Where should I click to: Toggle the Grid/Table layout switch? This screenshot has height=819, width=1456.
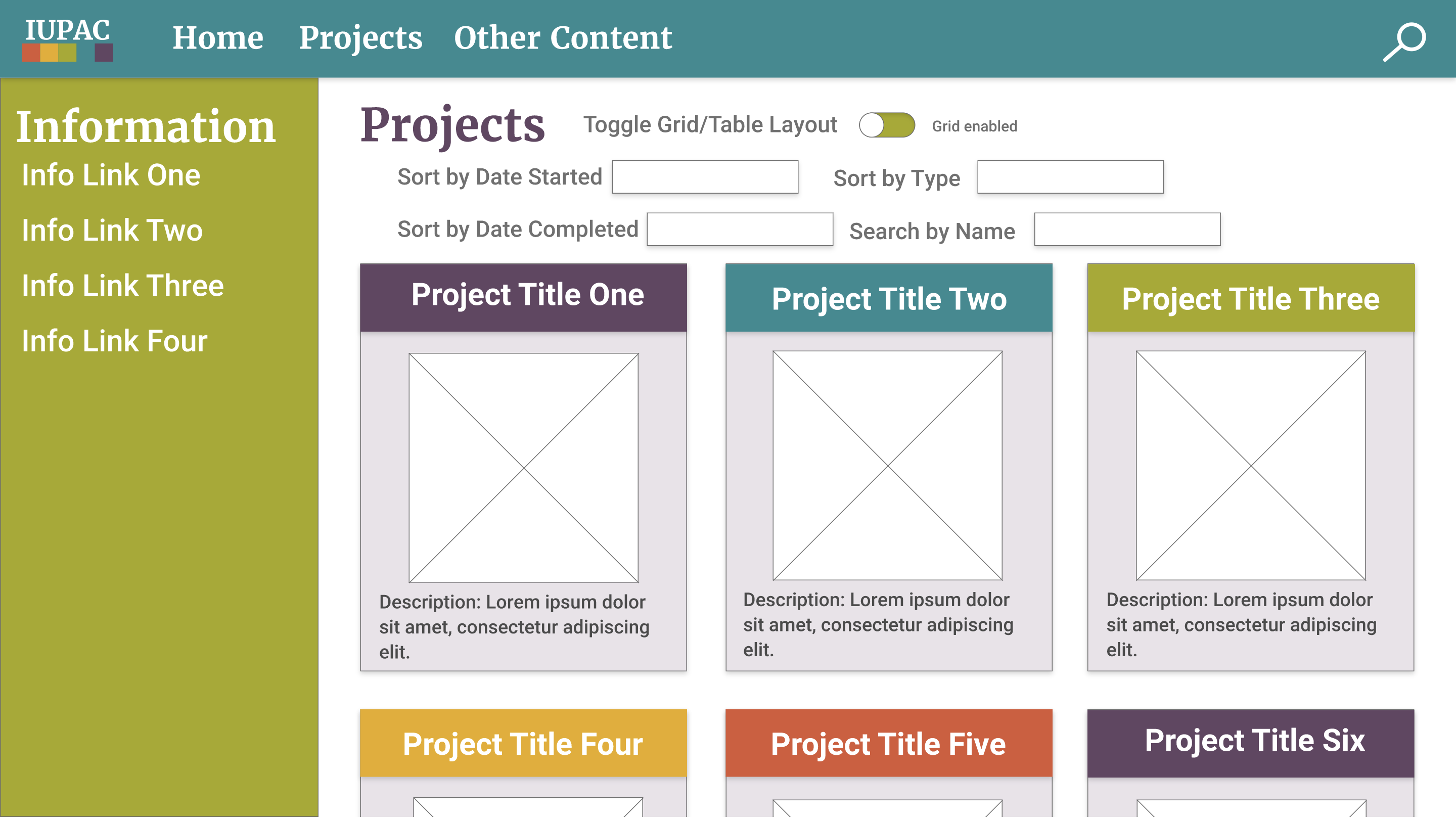coord(886,125)
